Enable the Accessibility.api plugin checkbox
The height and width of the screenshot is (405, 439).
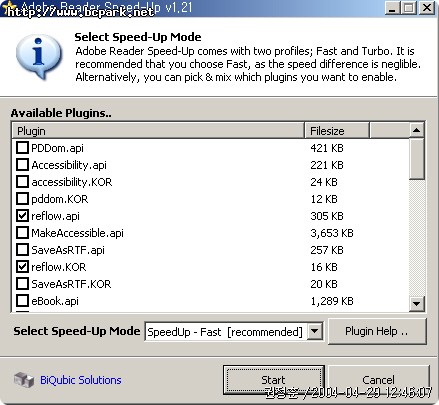[22, 165]
